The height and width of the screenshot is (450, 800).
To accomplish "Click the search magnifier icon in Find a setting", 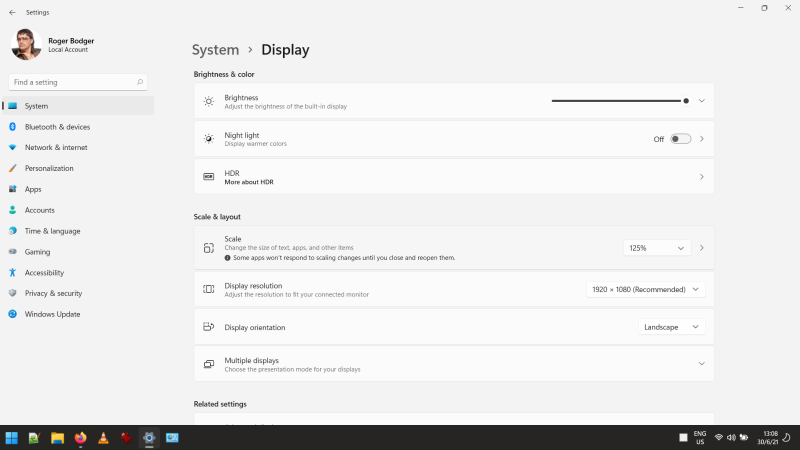I will [140, 82].
